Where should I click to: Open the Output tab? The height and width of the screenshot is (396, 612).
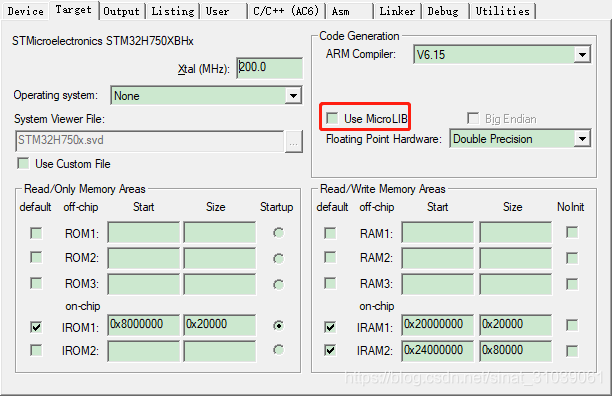[x=121, y=11]
